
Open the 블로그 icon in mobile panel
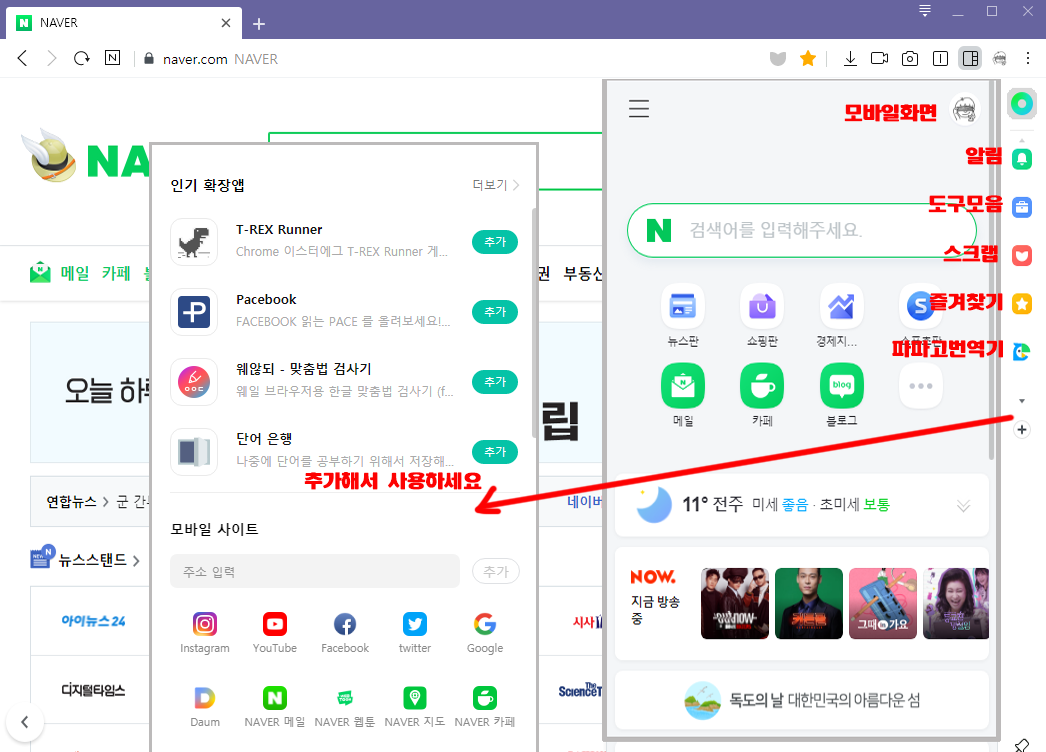pyautogui.click(x=841, y=386)
